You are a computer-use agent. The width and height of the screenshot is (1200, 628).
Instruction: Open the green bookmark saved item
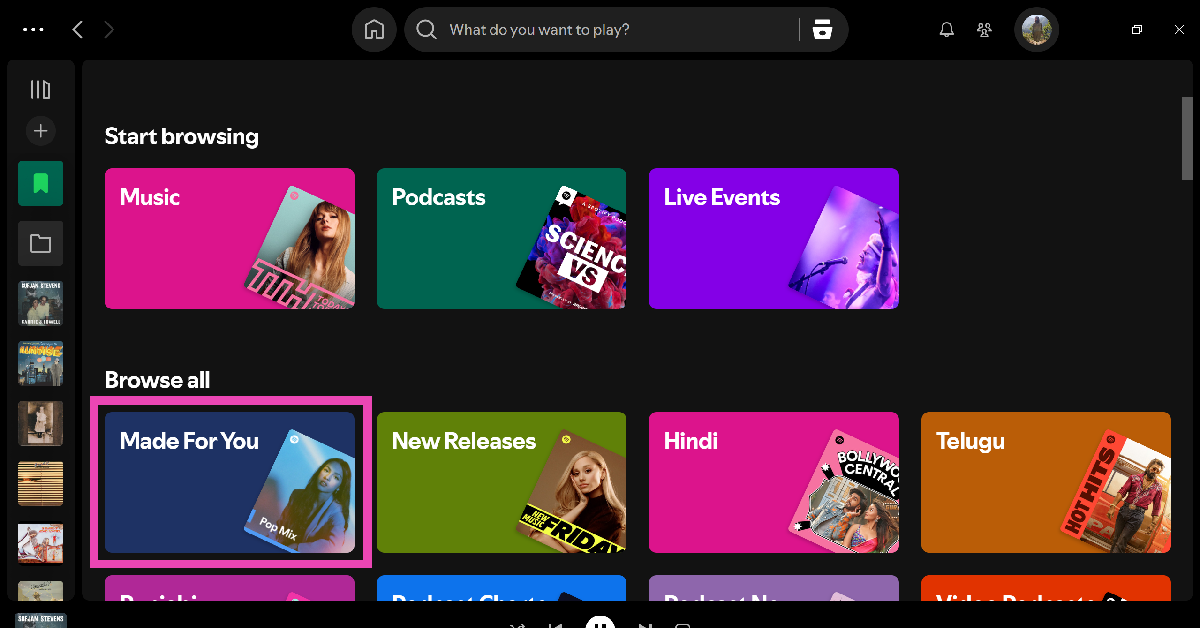coord(40,183)
